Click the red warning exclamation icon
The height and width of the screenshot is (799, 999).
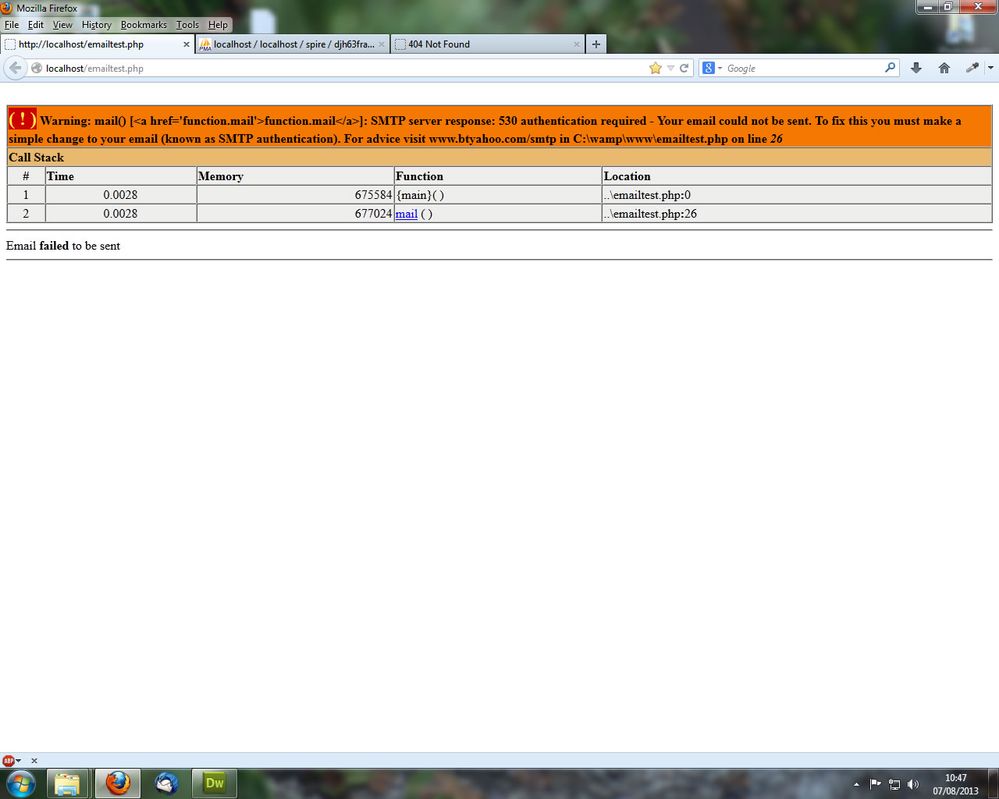(x=22, y=119)
